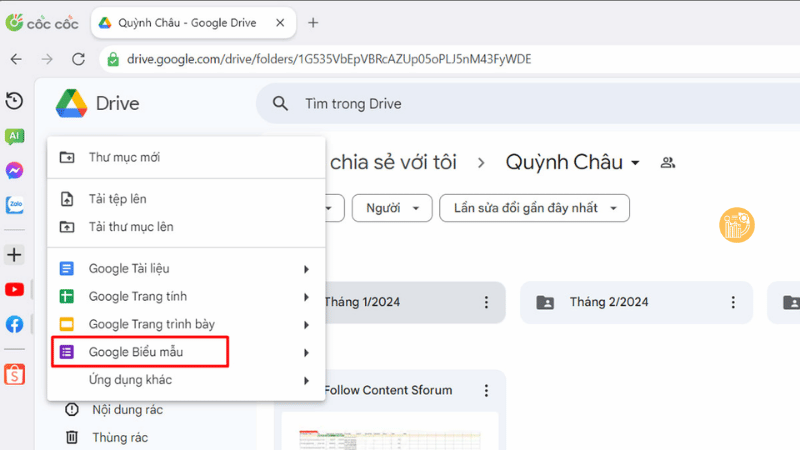Viewport: 800px width, 450px height.
Task: Click the secure lock icon in address bar
Action: 113,59
